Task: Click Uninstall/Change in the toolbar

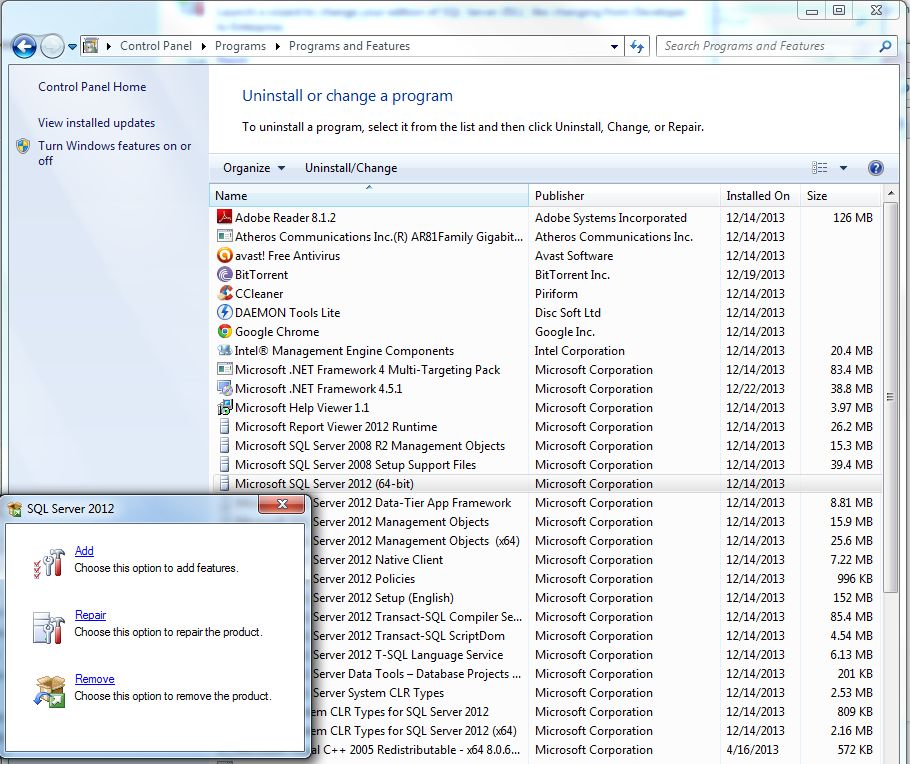Action: [351, 168]
